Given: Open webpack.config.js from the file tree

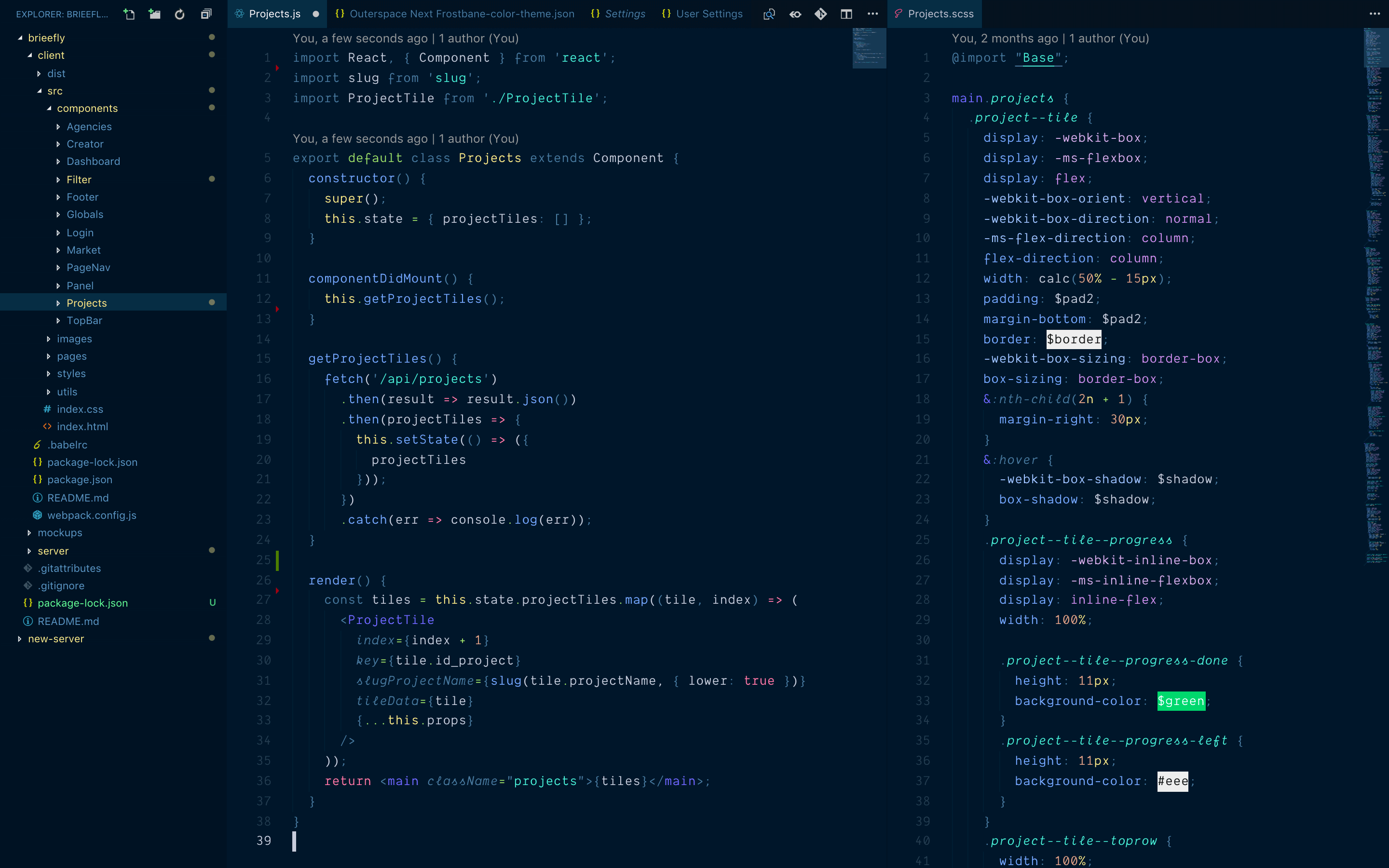Looking at the screenshot, I should point(91,515).
